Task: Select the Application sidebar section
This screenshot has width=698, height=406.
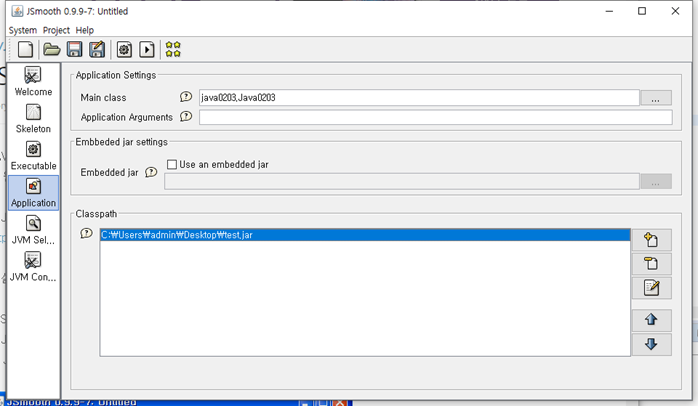Action: (x=33, y=193)
